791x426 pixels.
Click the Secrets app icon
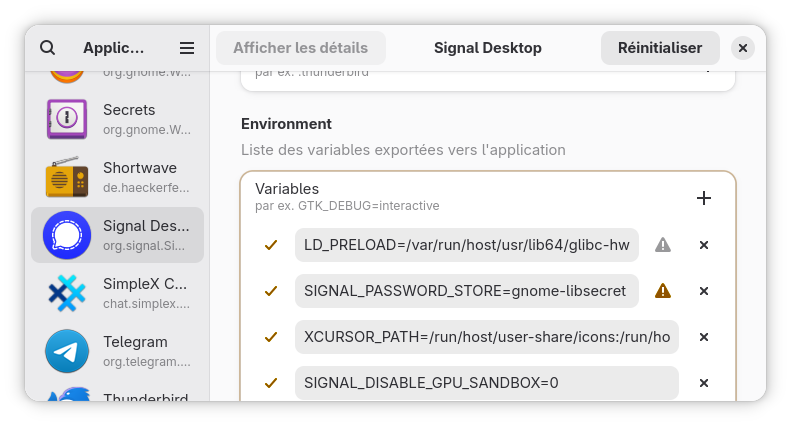(67, 119)
